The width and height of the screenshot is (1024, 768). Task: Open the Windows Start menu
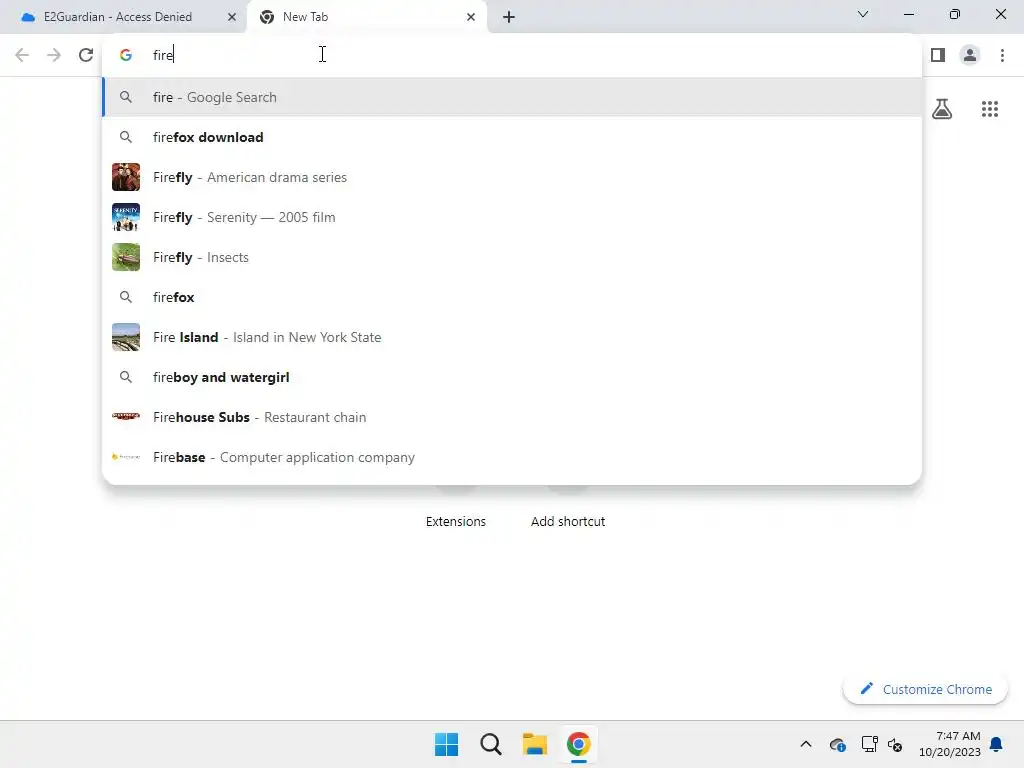[447, 744]
